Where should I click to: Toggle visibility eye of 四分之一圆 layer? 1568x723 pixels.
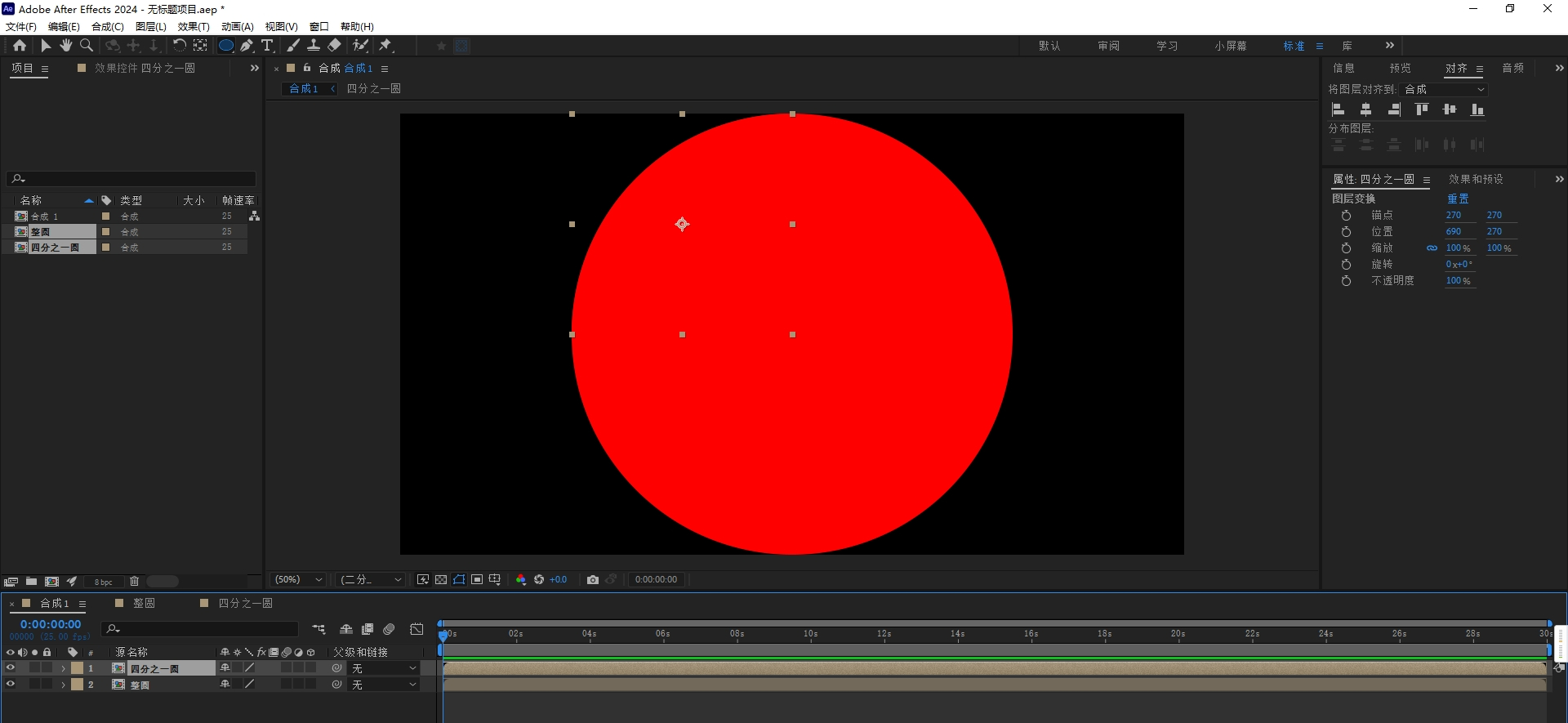[x=11, y=668]
